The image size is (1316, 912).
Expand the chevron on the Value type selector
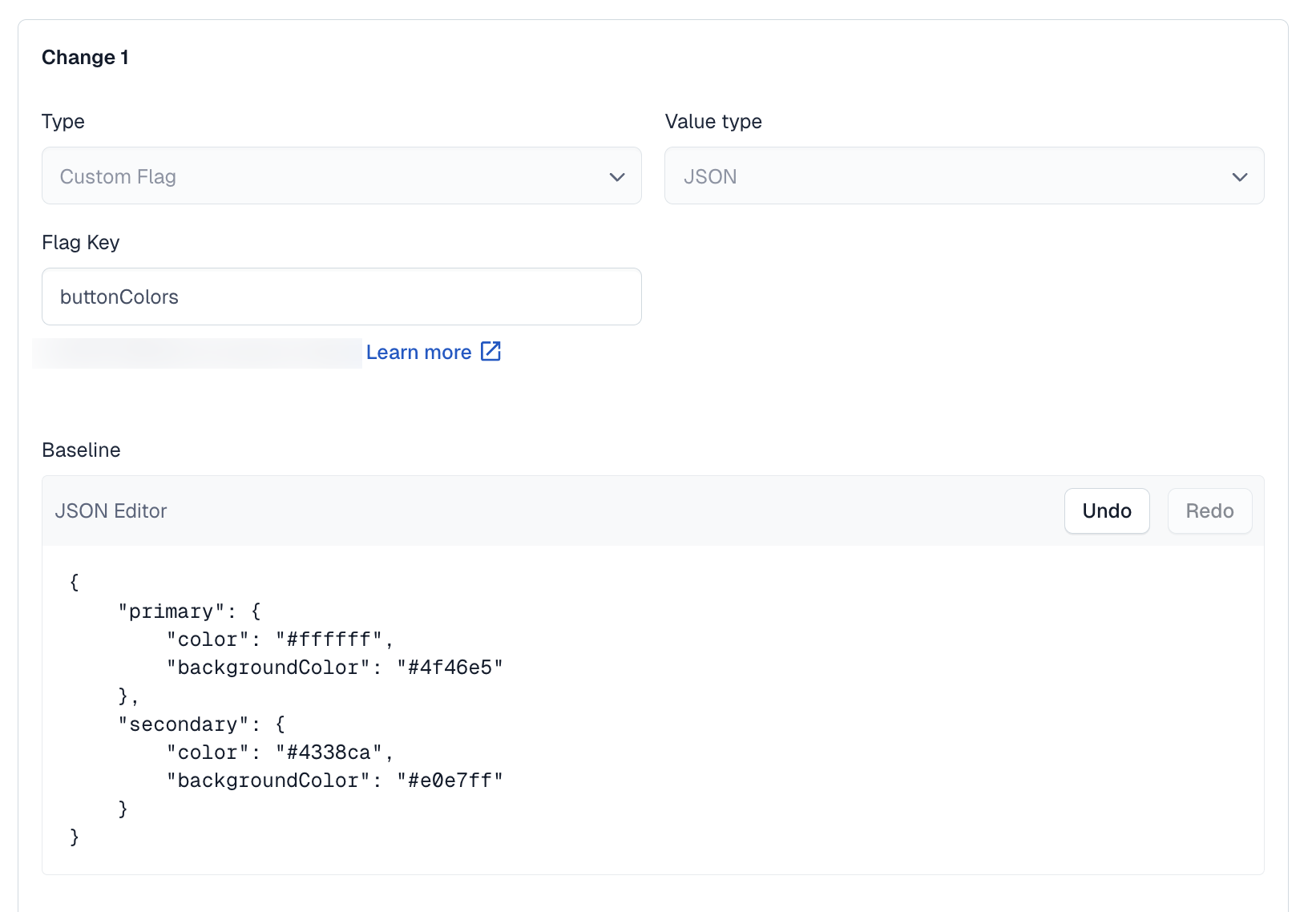pyautogui.click(x=1240, y=176)
